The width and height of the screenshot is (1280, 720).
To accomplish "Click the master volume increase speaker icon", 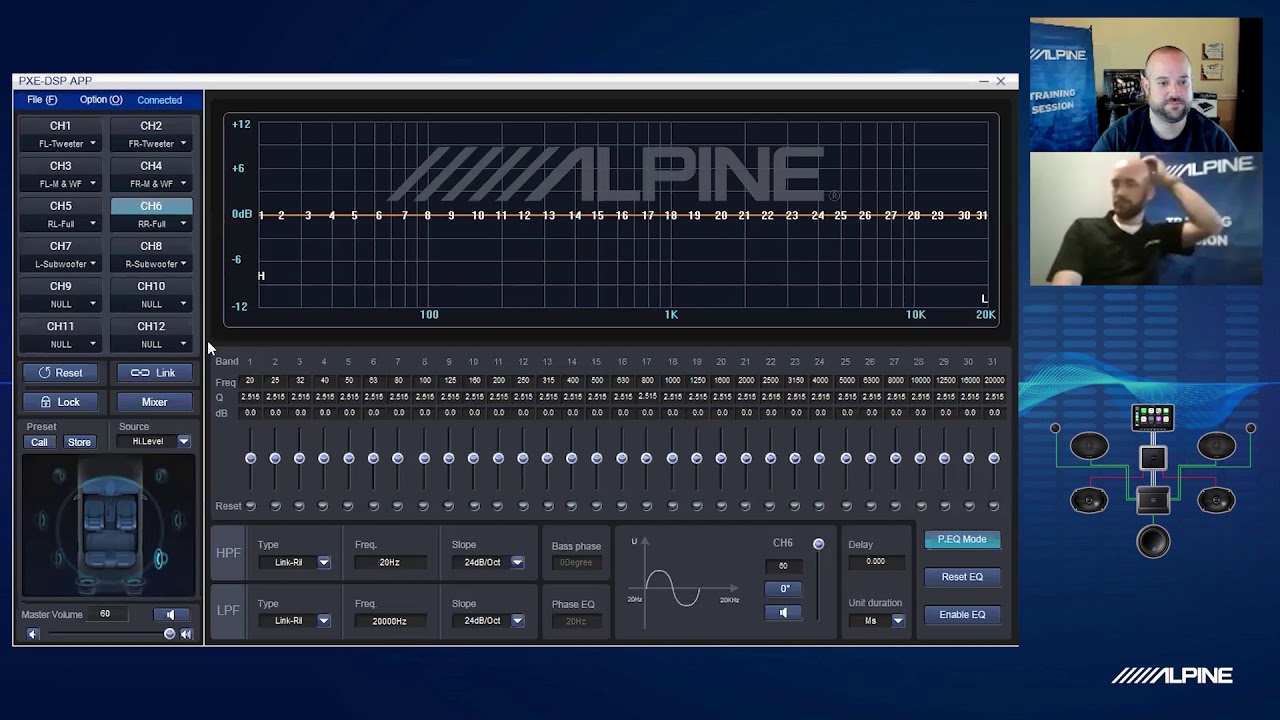I will tap(186, 634).
